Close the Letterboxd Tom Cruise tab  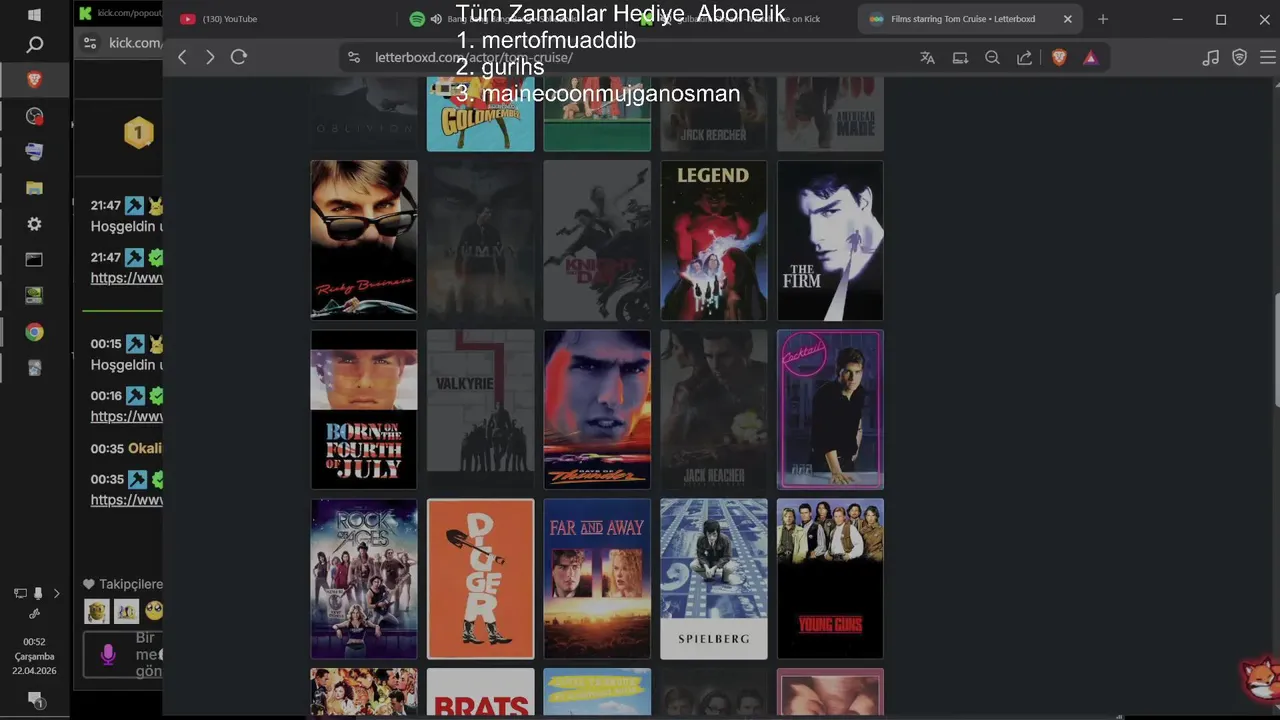tap(1067, 19)
